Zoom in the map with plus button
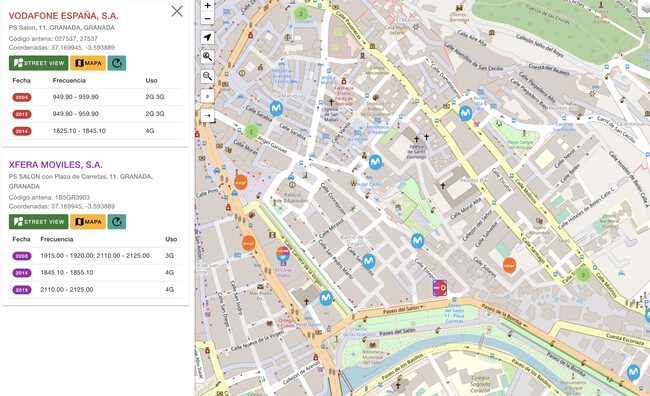 [208, 5]
